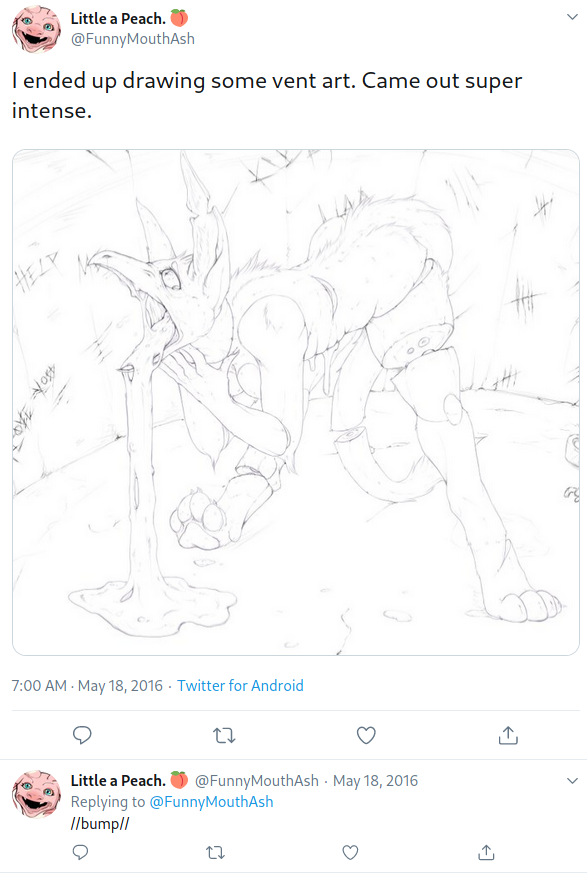Share the main tweet via share icon
Image resolution: width=587 pixels, height=876 pixels.
508,735
